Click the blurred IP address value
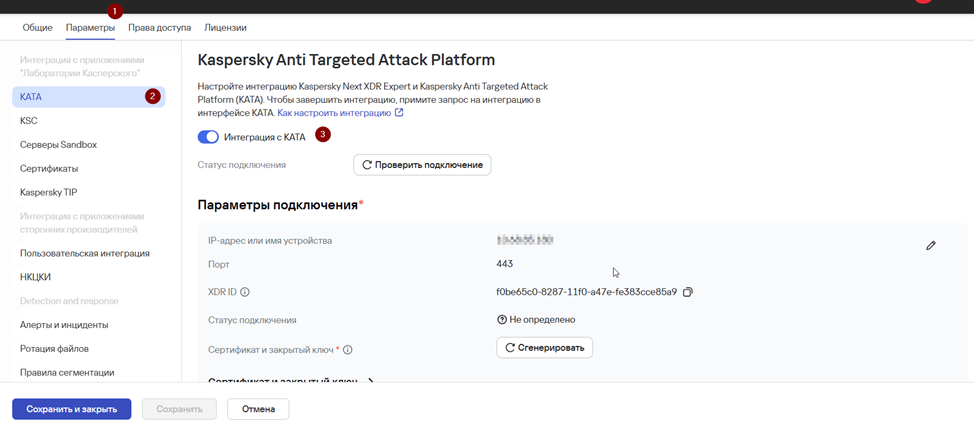 525,239
